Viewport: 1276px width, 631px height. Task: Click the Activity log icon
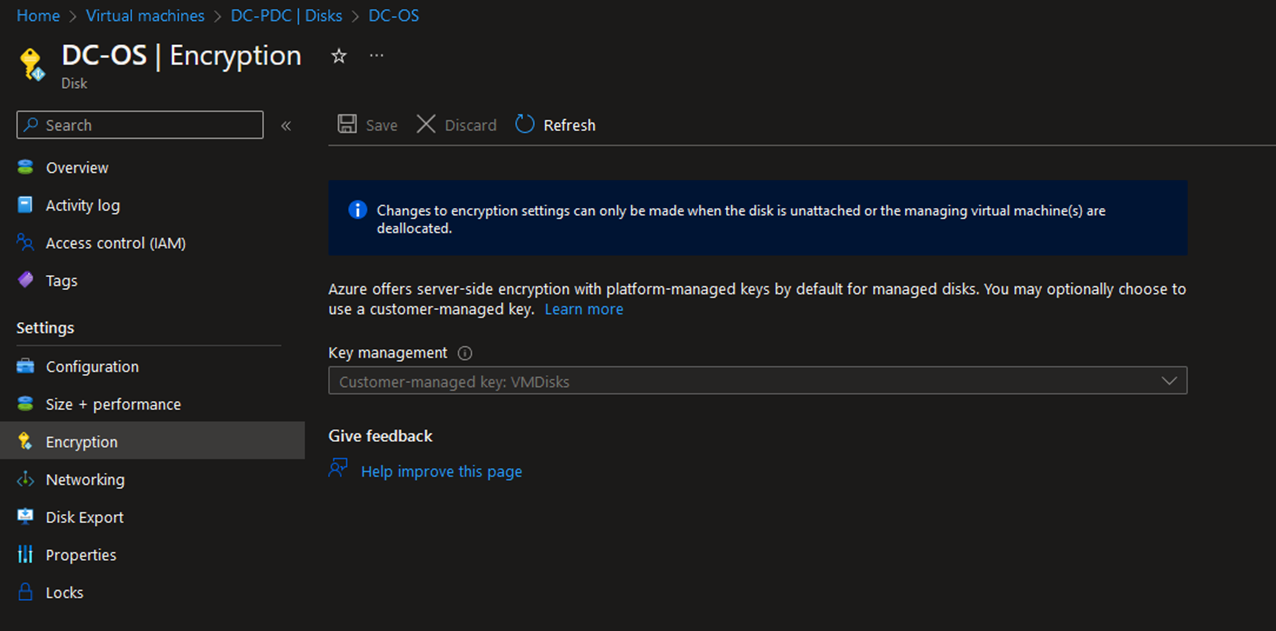point(25,205)
